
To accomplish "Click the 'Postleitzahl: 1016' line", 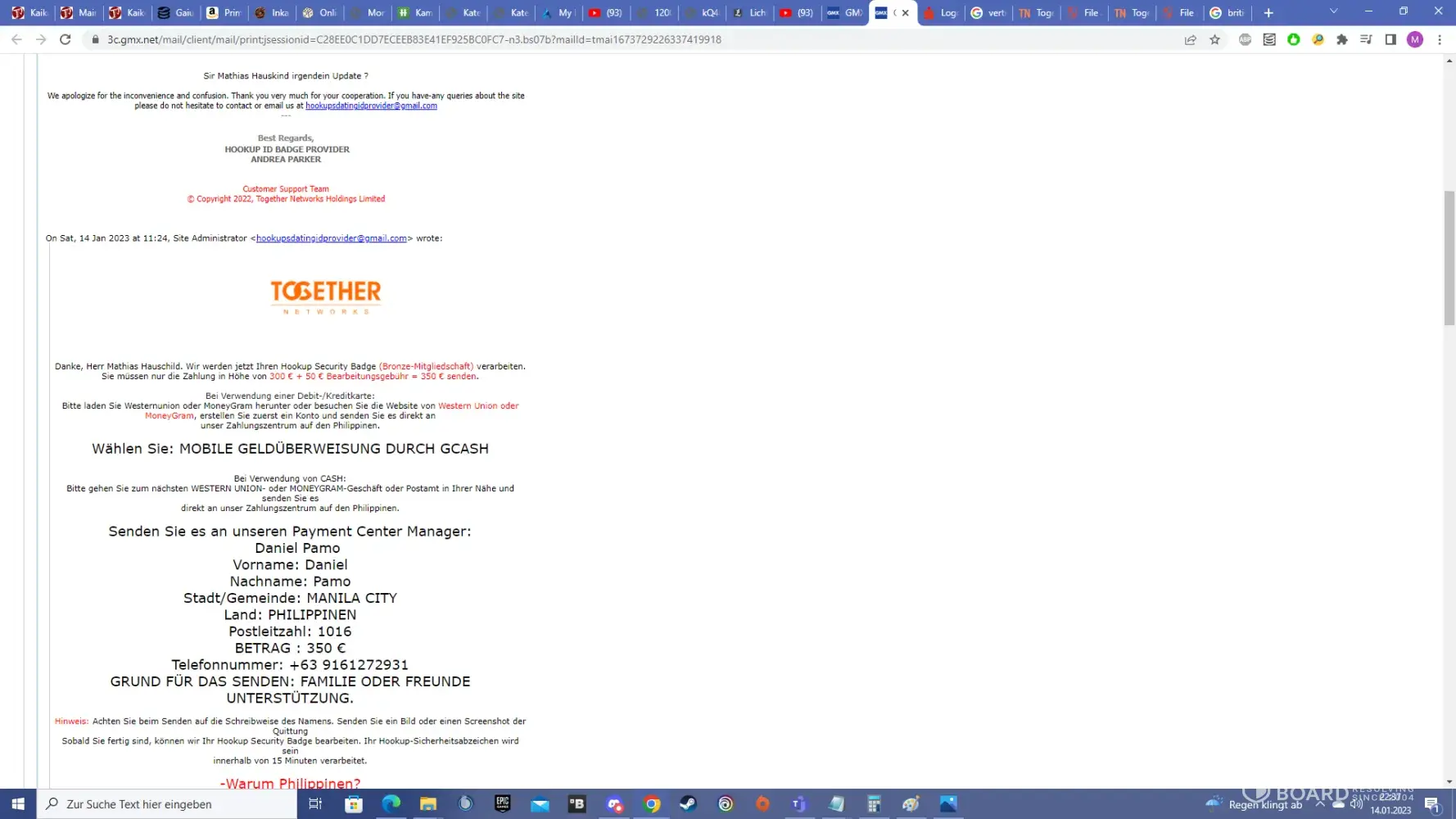I will (290, 631).
